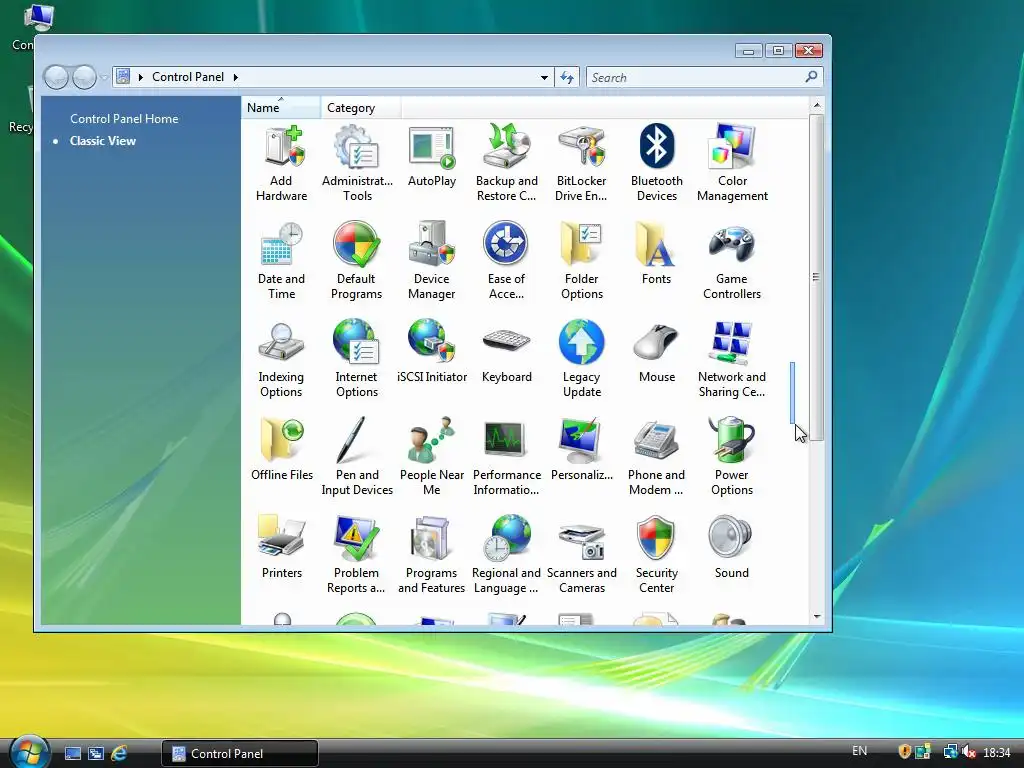1024x768 pixels.
Task: Click Switch between windows Quick Launch icon
Action: point(96,754)
